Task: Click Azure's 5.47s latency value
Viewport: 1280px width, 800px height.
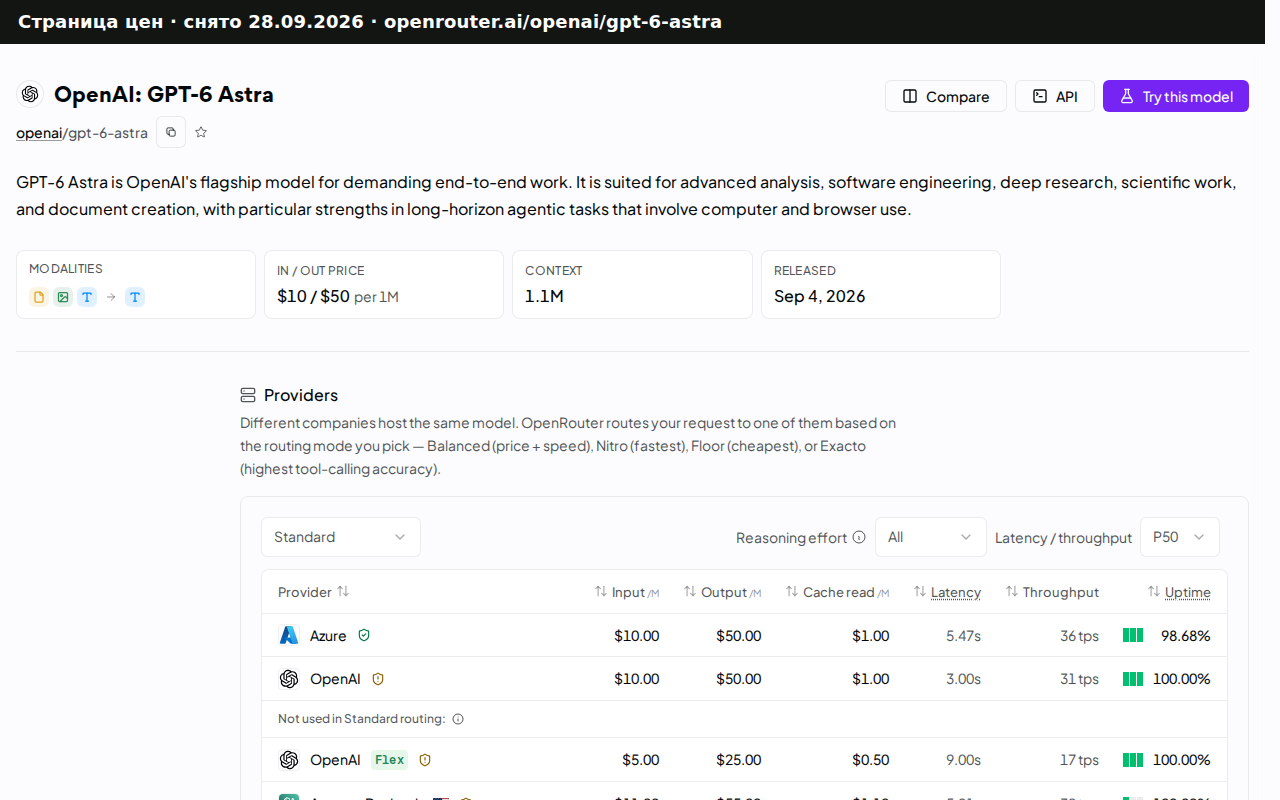Action: click(963, 635)
